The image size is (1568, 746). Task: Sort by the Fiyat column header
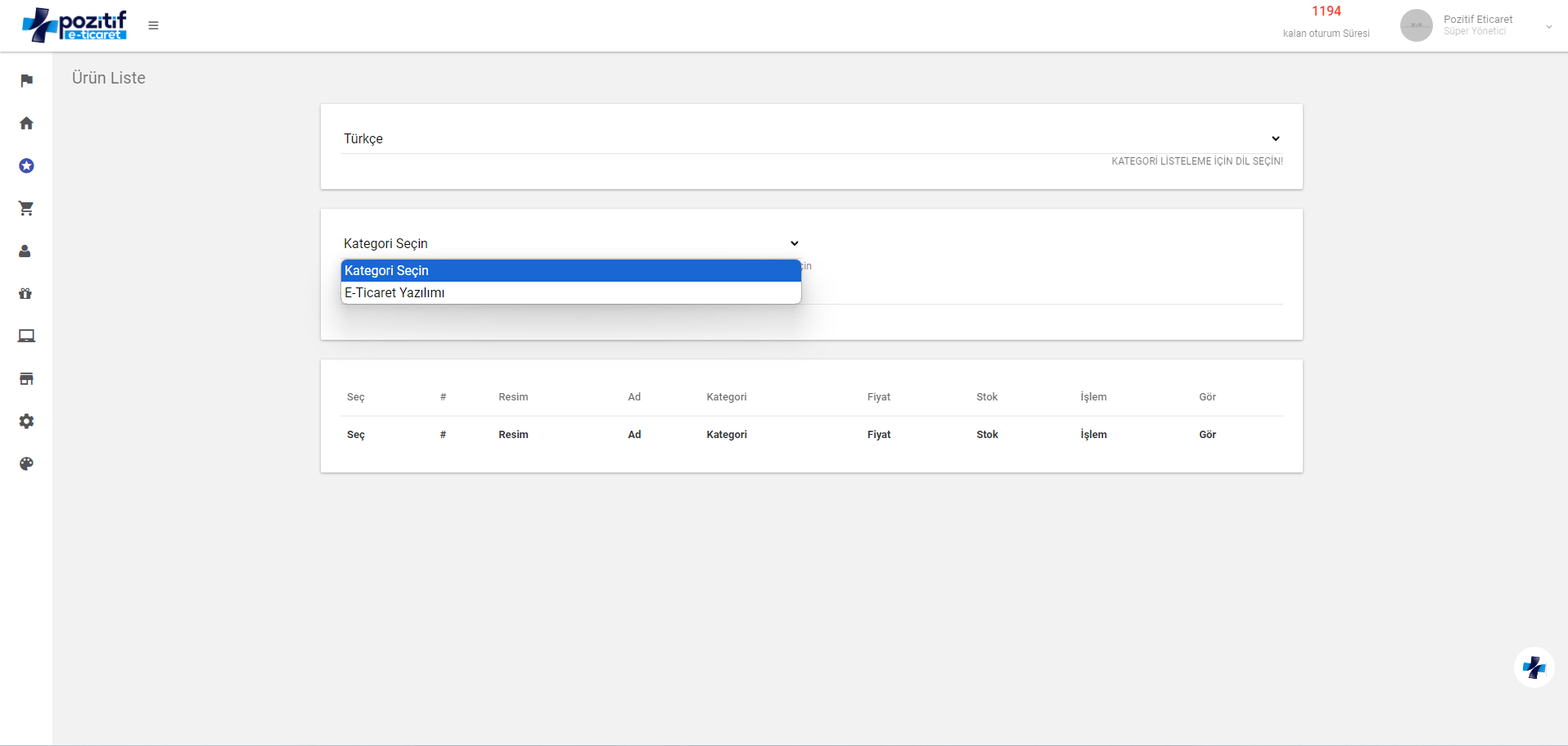[878, 397]
